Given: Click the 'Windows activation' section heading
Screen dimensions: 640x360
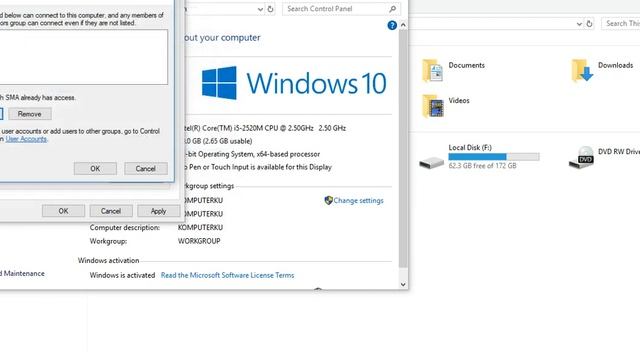Looking at the screenshot, I should tap(109, 260).
